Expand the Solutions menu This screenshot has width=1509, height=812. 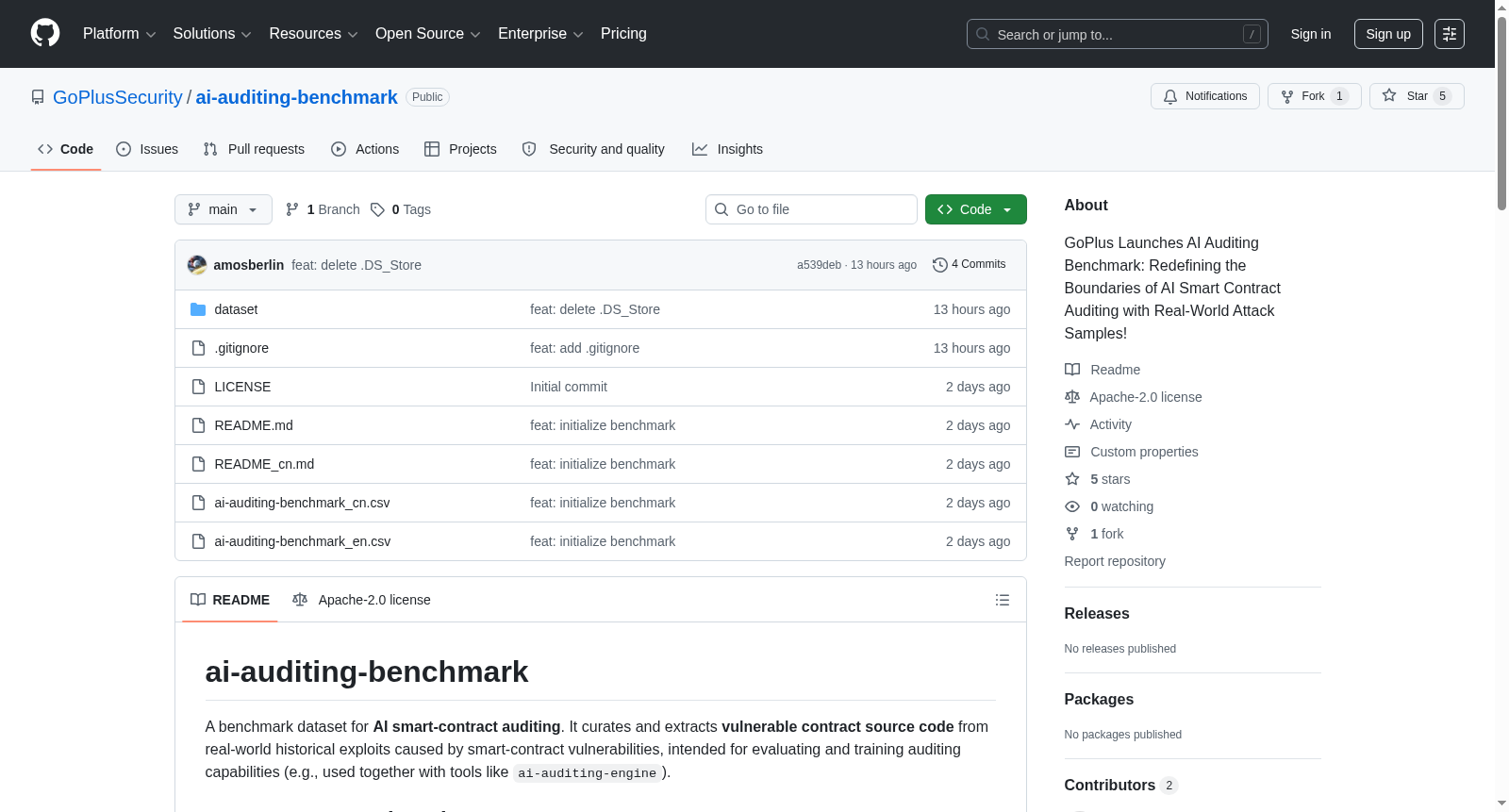212,34
